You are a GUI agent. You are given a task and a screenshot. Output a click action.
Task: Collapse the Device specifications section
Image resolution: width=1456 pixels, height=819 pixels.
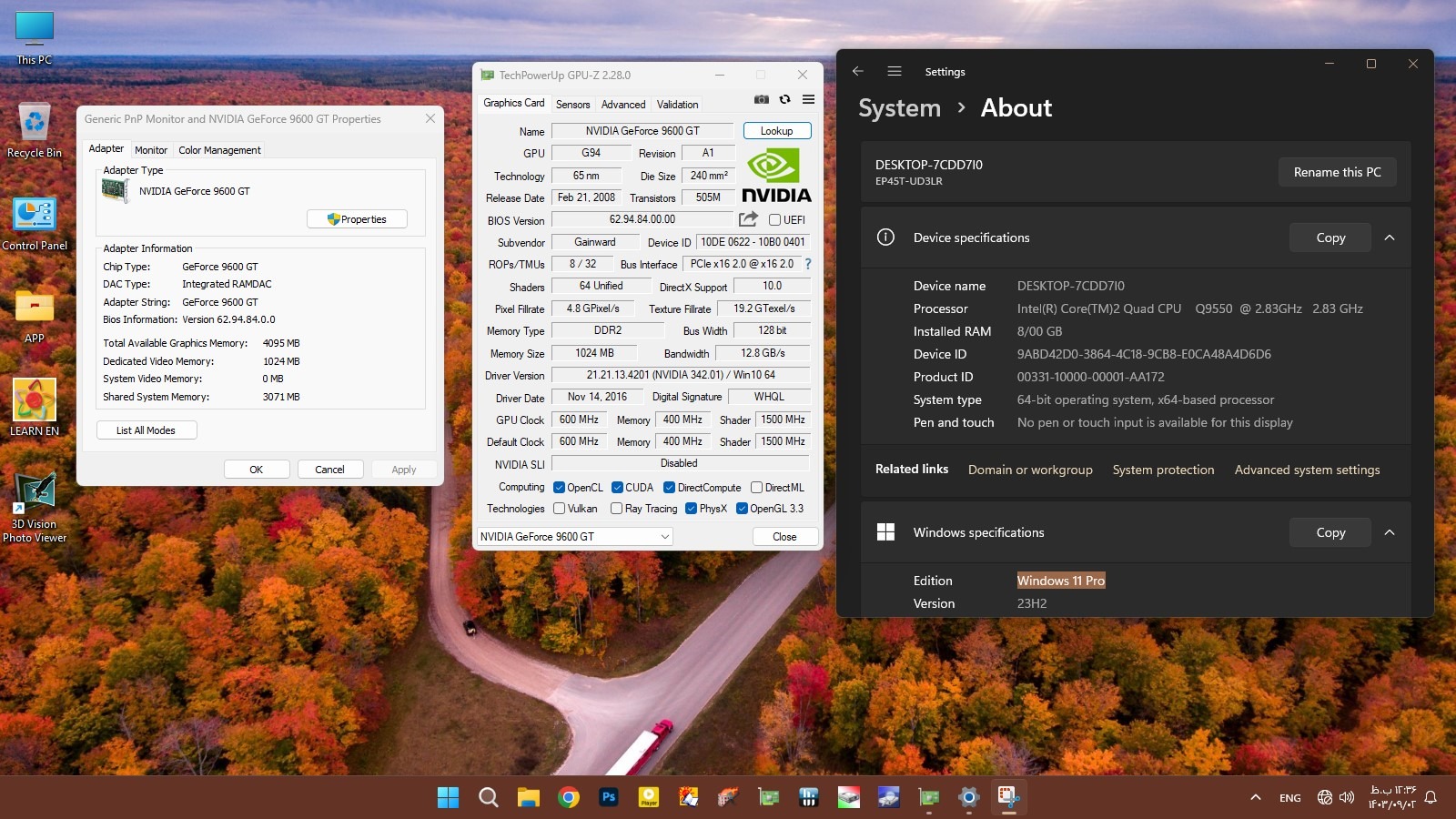click(x=1390, y=238)
